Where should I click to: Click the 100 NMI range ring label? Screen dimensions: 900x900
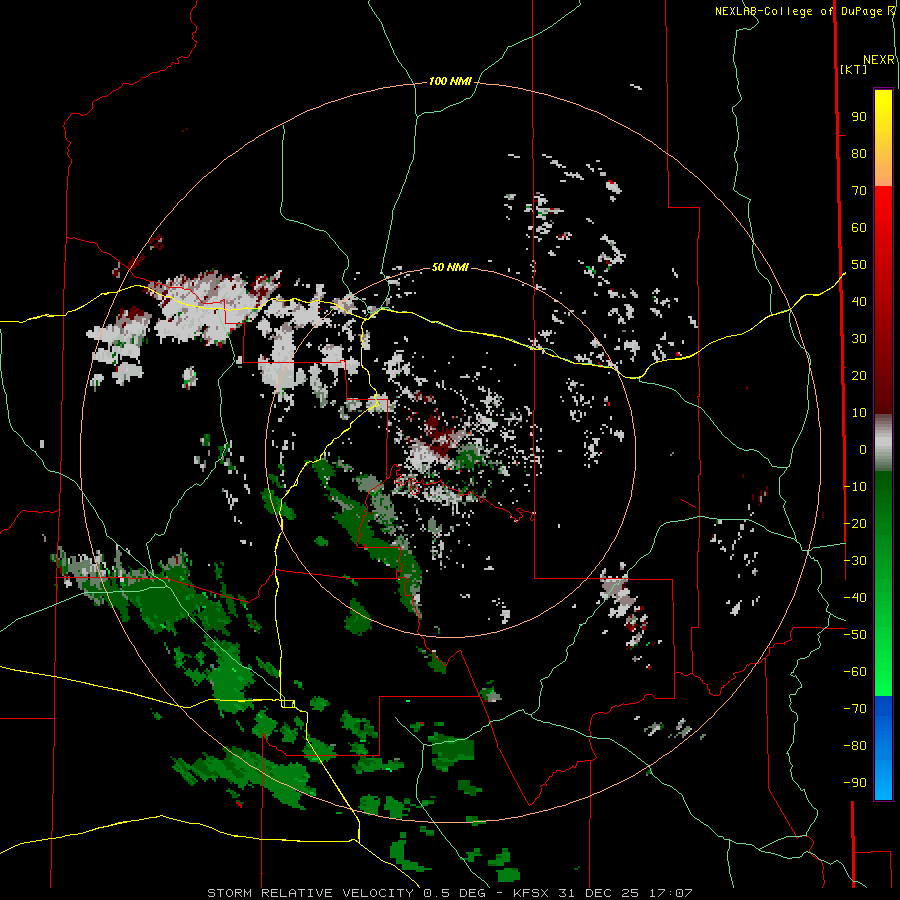point(450,81)
